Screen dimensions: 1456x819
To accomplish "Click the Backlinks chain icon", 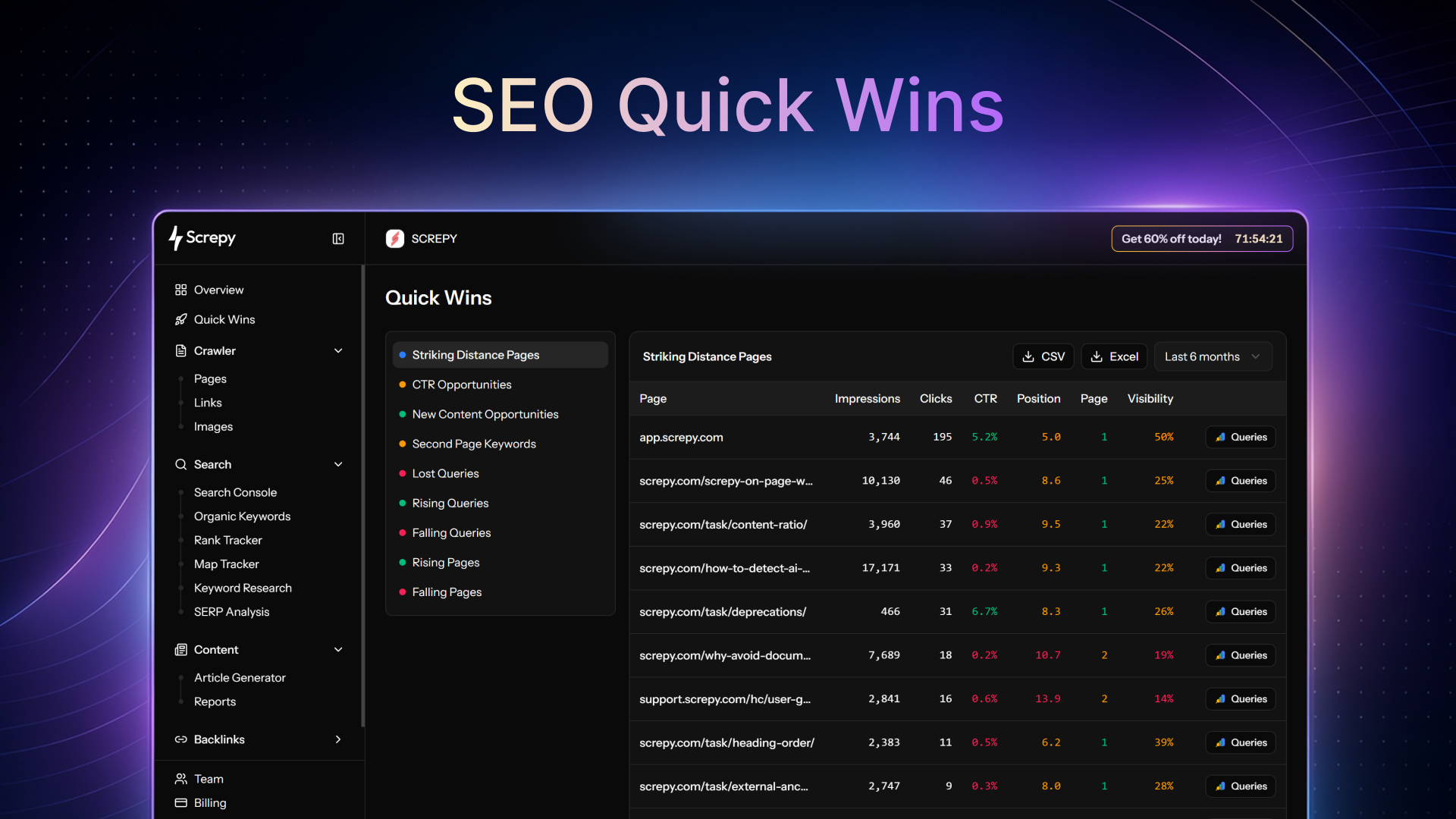I will [x=180, y=739].
